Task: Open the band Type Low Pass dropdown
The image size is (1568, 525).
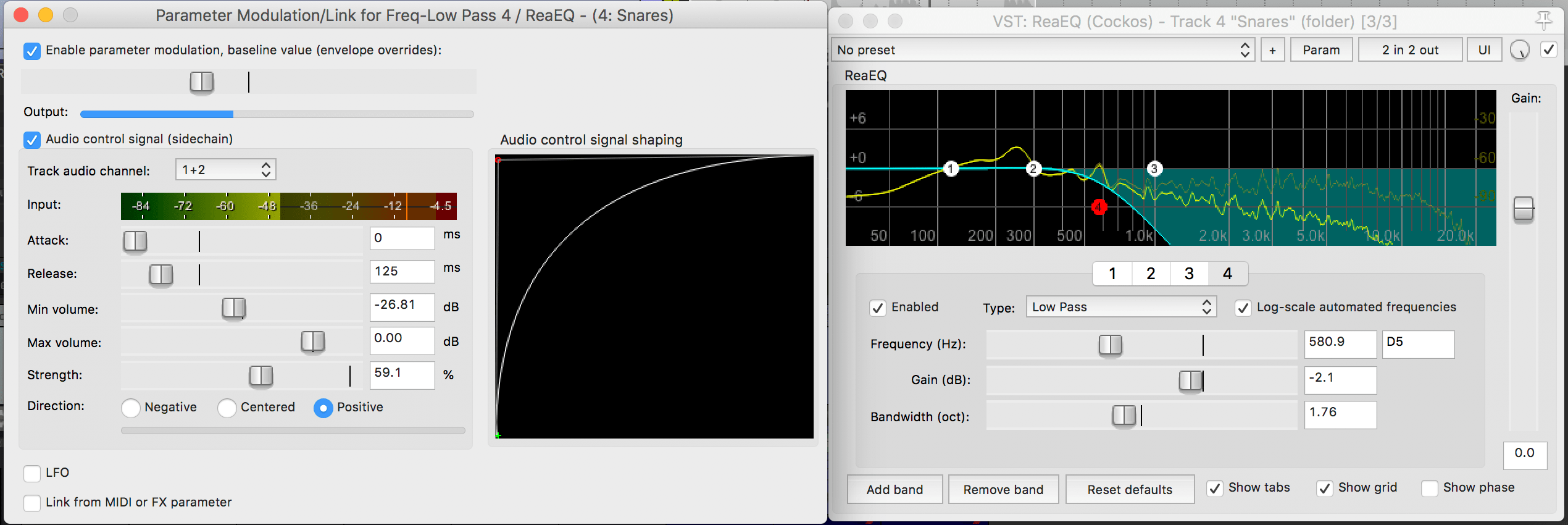Action: click(x=1121, y=307)
